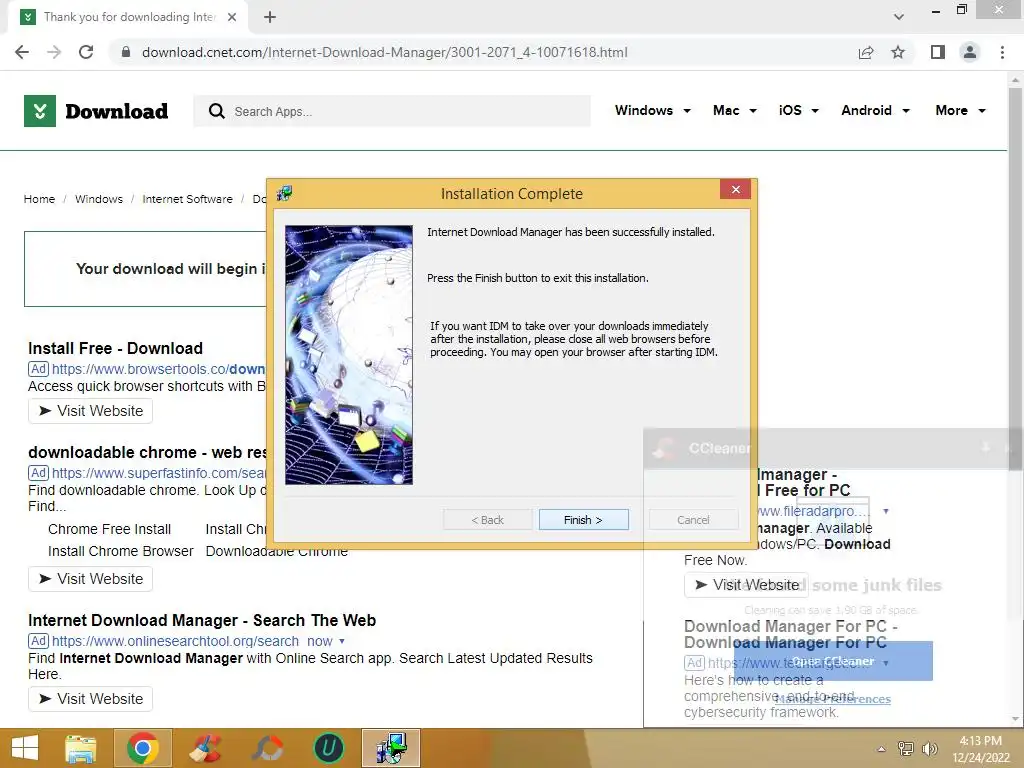
Task: Click the Finish button in the installer
Action: (x=583, y=520)
